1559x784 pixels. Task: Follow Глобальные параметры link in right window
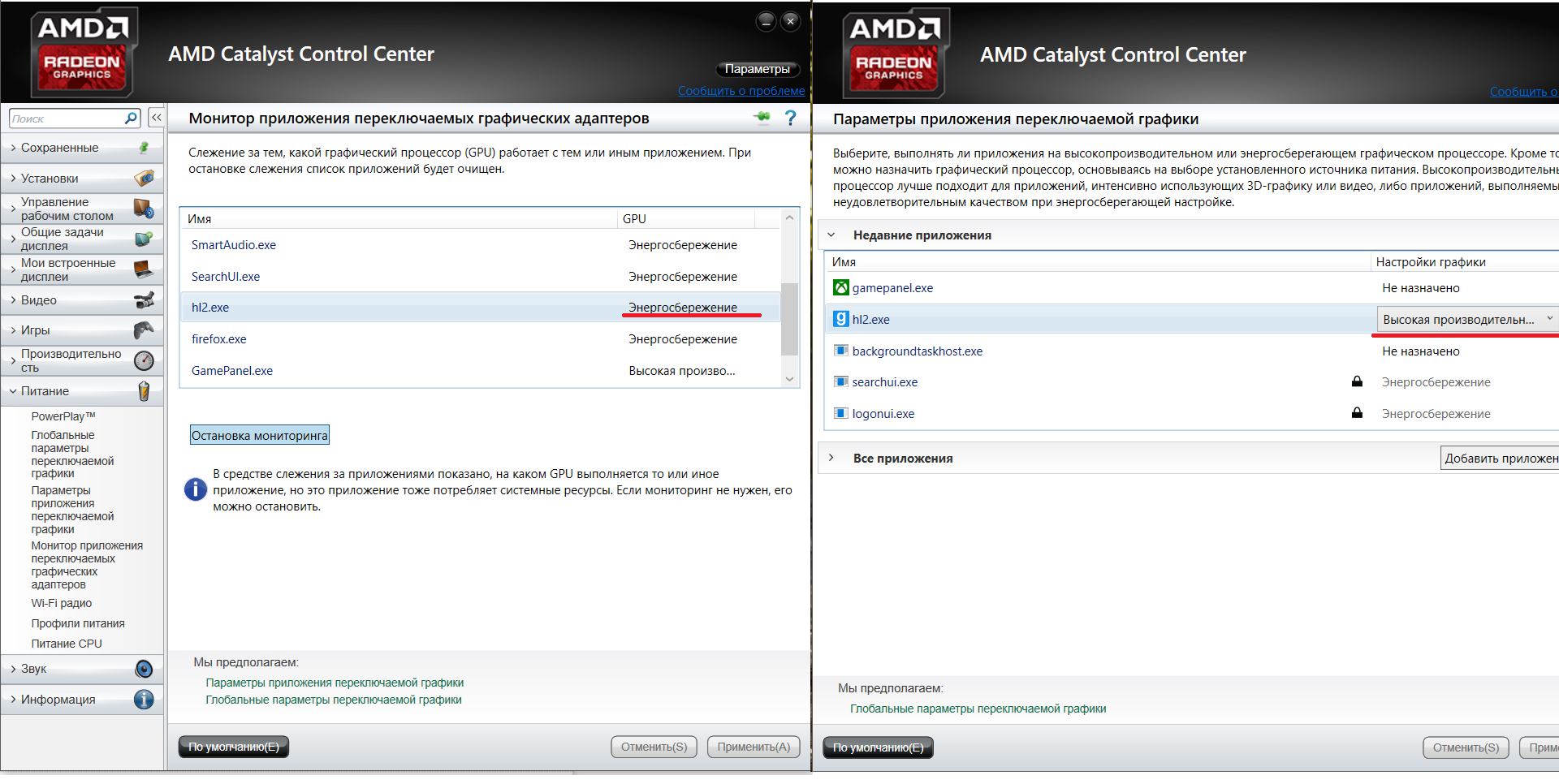pyautogui.click(x=978, y=709)
